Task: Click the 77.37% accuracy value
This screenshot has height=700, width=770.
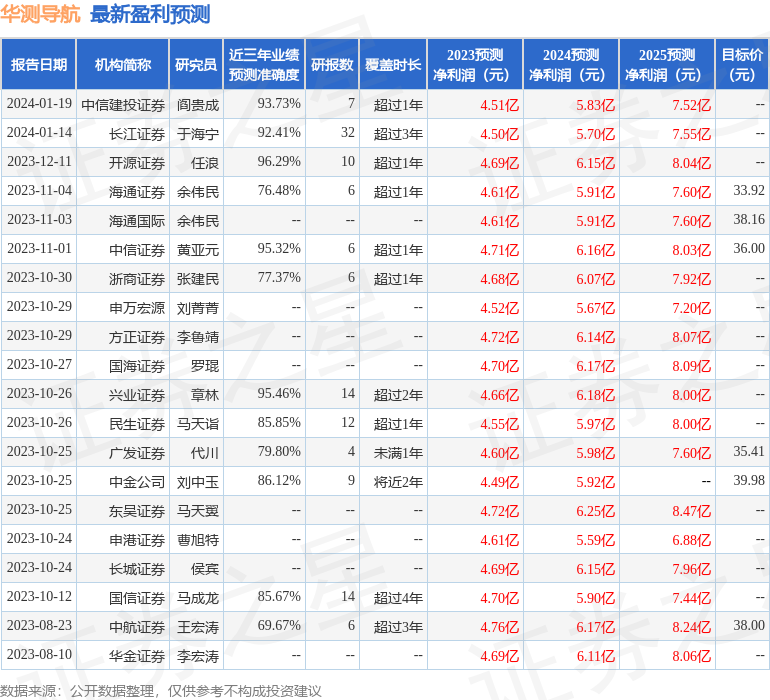Action: [279, 278]
